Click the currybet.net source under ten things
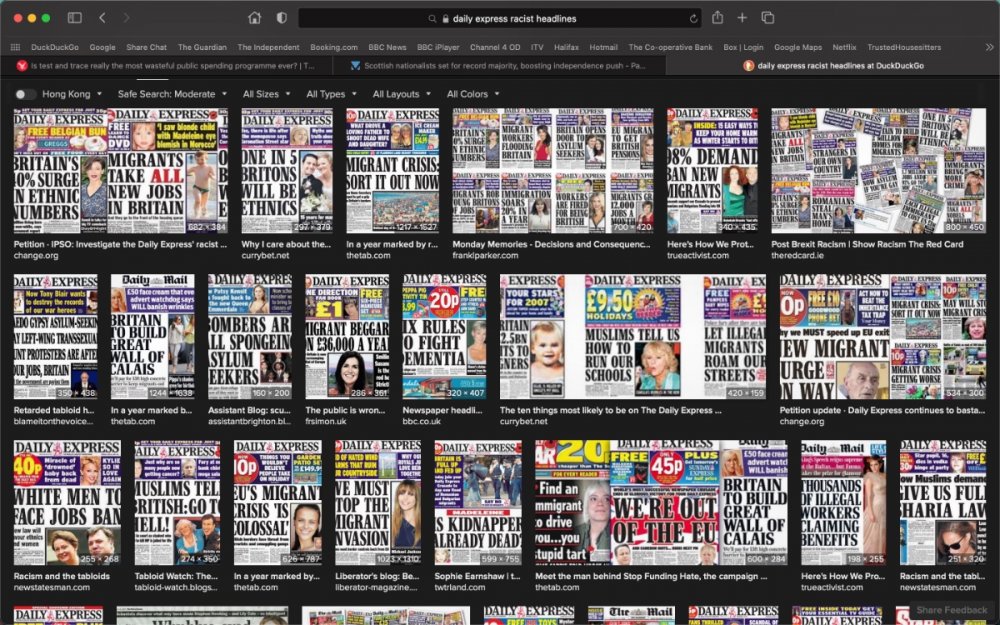This screenshot has width=1000, height=625. [x=523, y=422]
